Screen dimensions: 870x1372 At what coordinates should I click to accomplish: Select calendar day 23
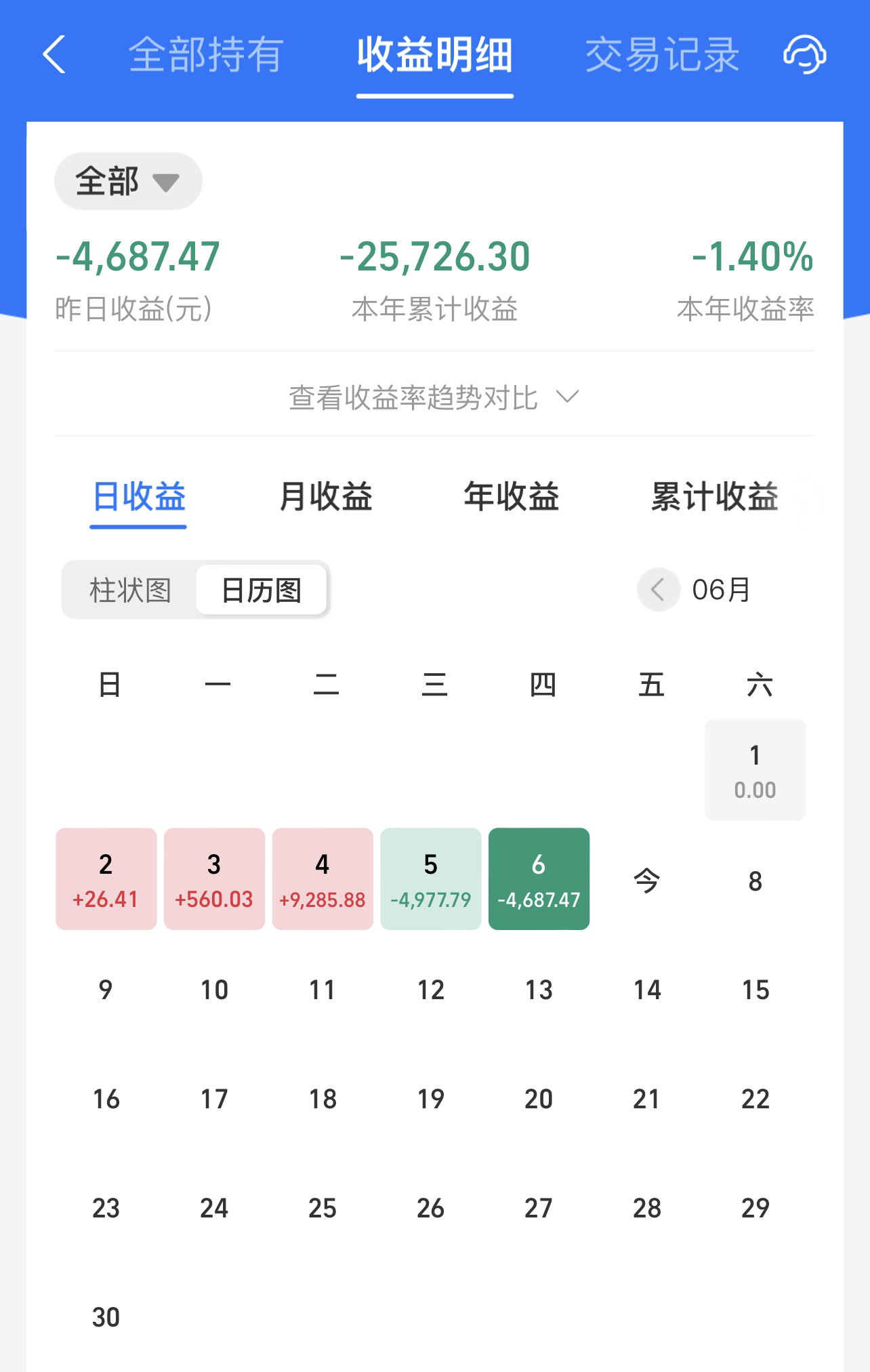coord(106,1208)
